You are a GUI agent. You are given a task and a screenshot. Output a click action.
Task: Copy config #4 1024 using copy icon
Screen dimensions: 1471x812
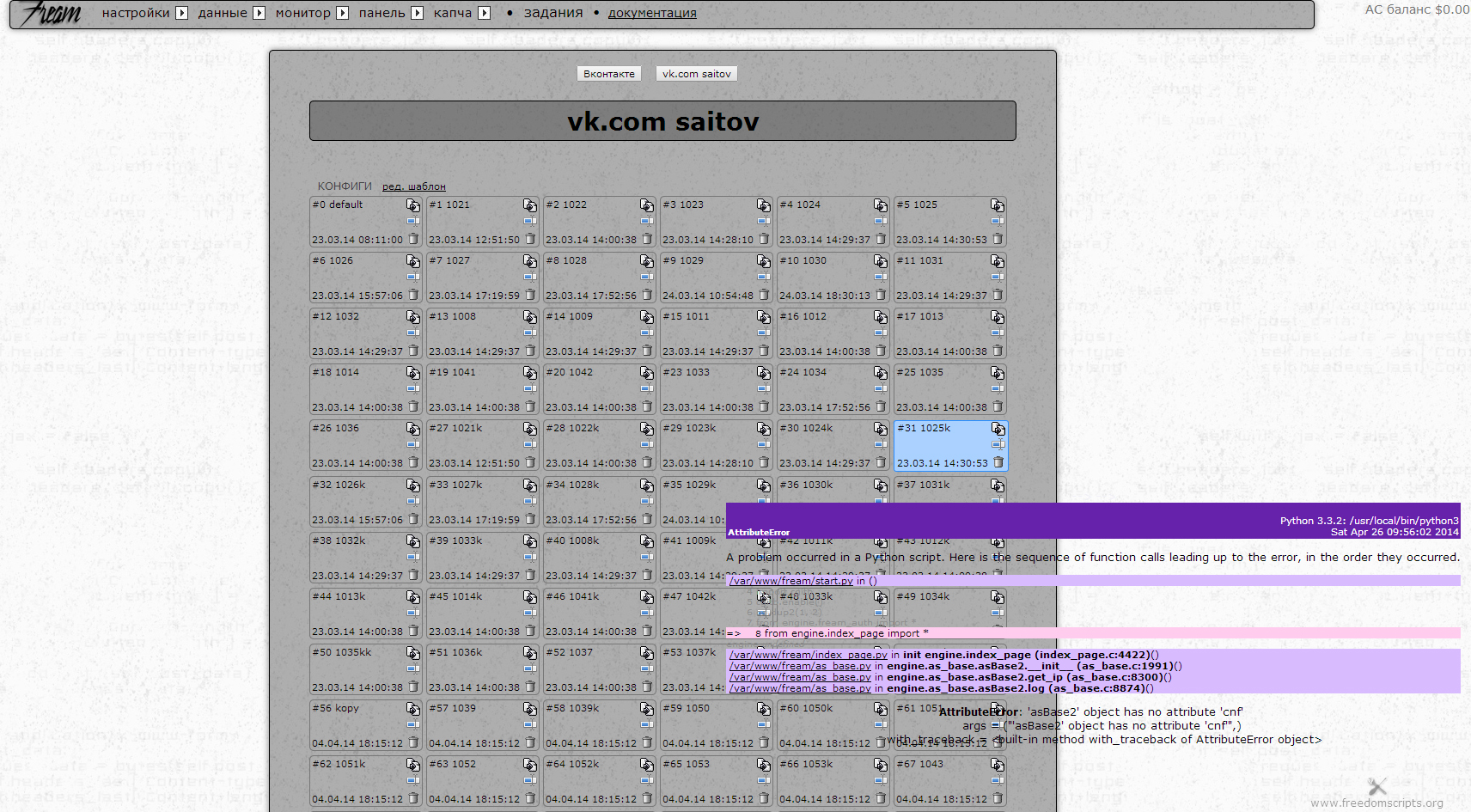(881, 205)
